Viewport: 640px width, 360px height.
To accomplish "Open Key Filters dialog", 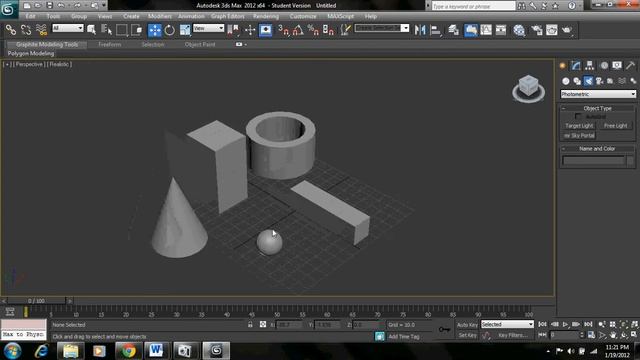I will [x=513, y=336].
